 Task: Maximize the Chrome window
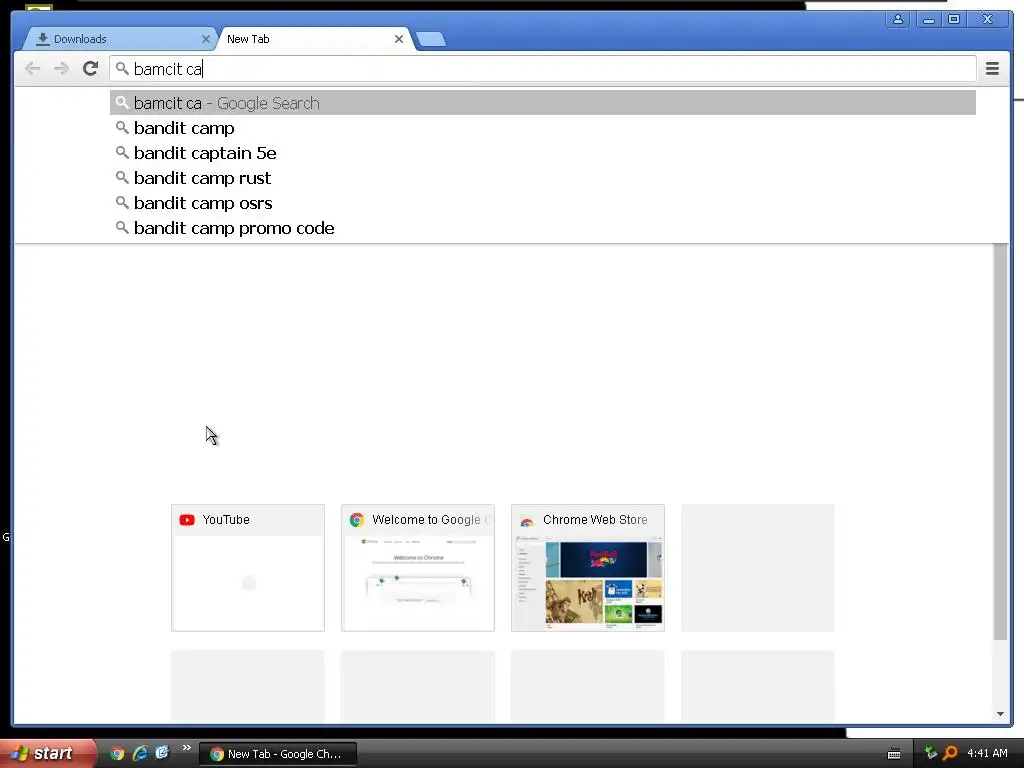click(x=954, y=20)
